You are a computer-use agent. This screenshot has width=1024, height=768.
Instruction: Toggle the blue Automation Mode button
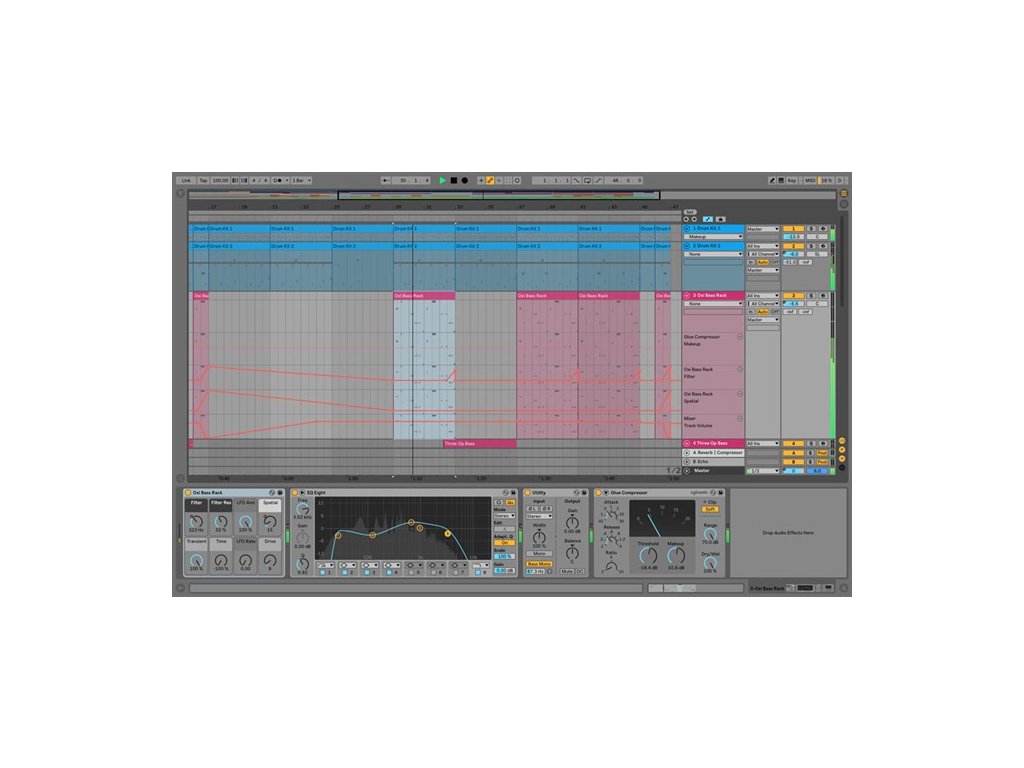click(708, 219)
